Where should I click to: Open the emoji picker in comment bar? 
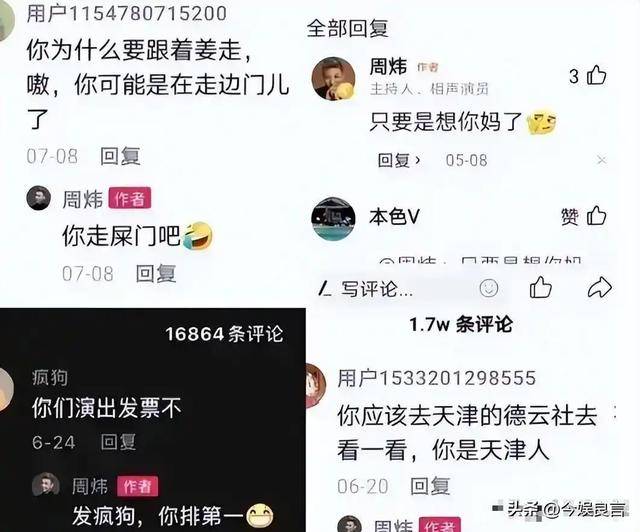pyautogui.click(x=489, y=288)
